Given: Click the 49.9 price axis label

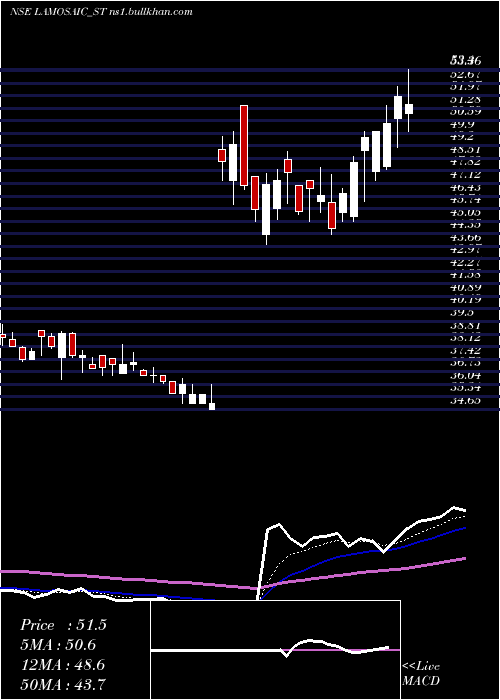Looking at the screenshot, I should tap(463, 124).
